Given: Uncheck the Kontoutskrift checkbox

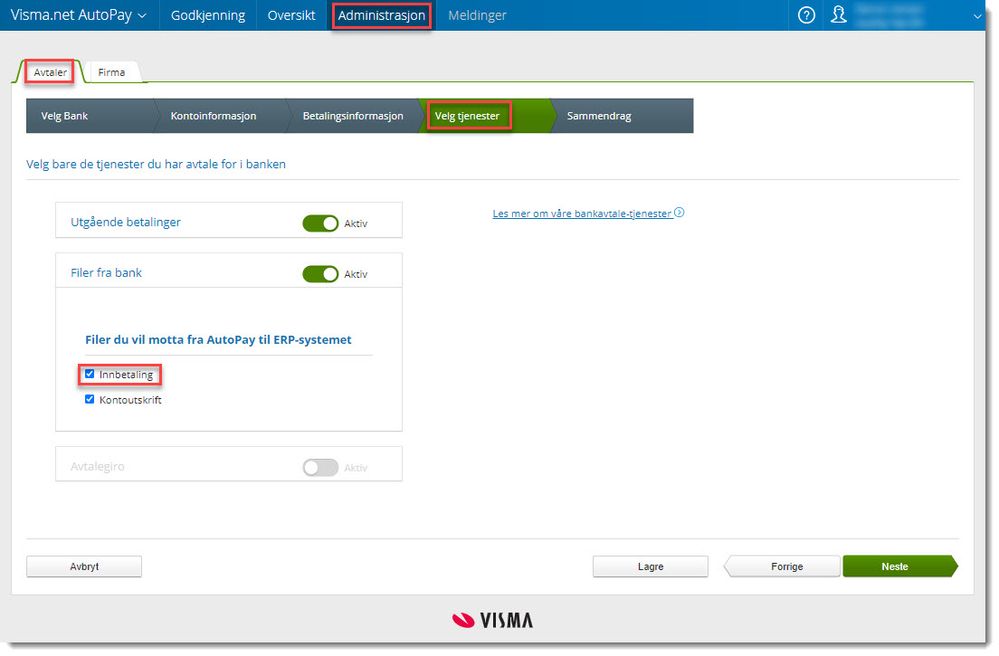Looking at the screenshot, I should tap(90, 400).
